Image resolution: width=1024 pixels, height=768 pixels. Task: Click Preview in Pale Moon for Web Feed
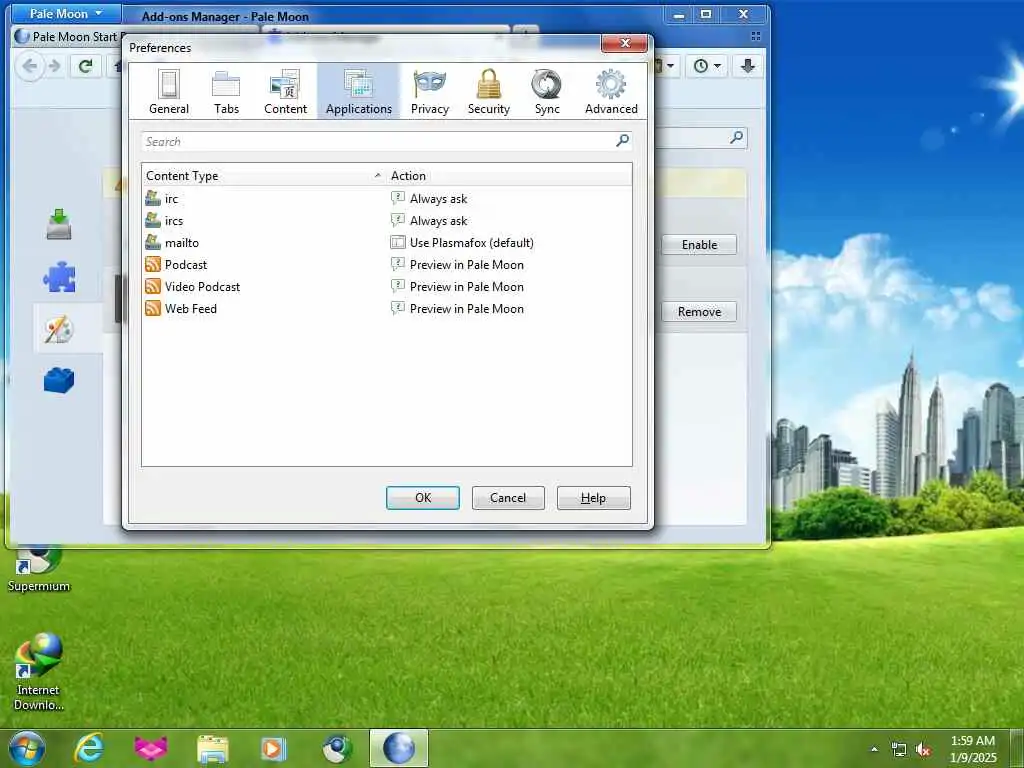tap(466, 309)
